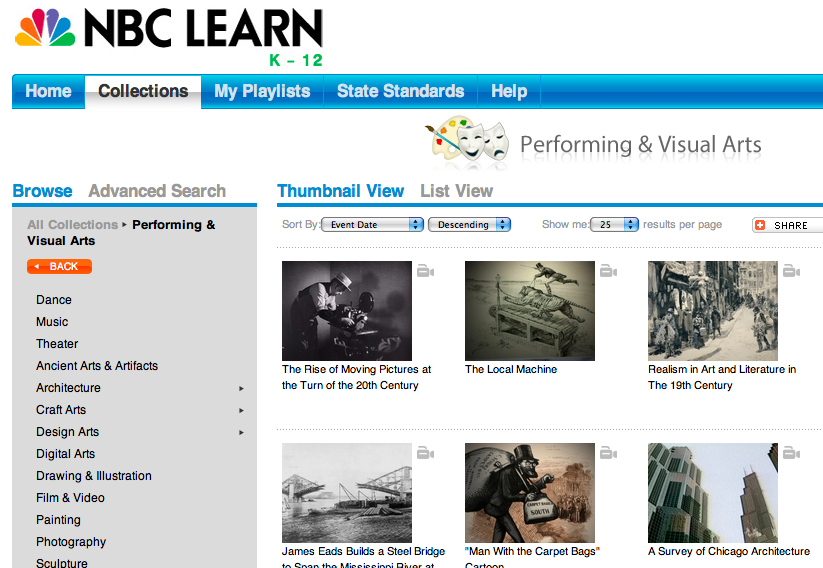Click the red plus SHARE icon
823x568 pixels.
point(760,225)
